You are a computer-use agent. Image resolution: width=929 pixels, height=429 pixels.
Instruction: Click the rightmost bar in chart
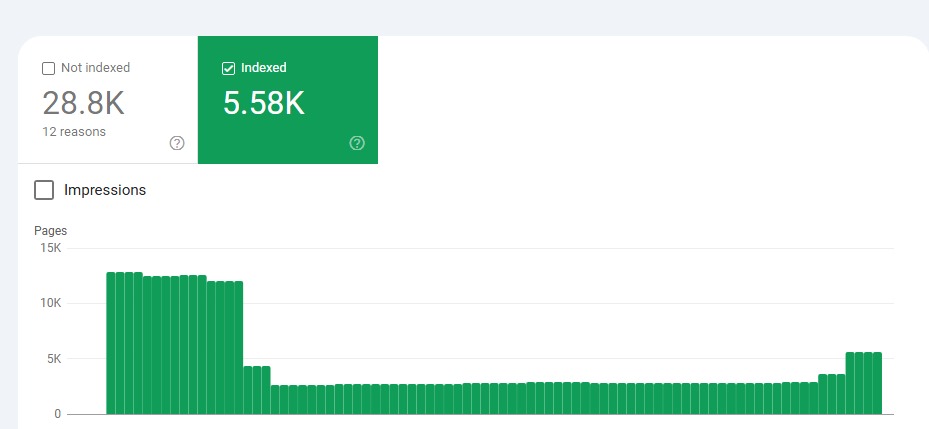point(877,383)
